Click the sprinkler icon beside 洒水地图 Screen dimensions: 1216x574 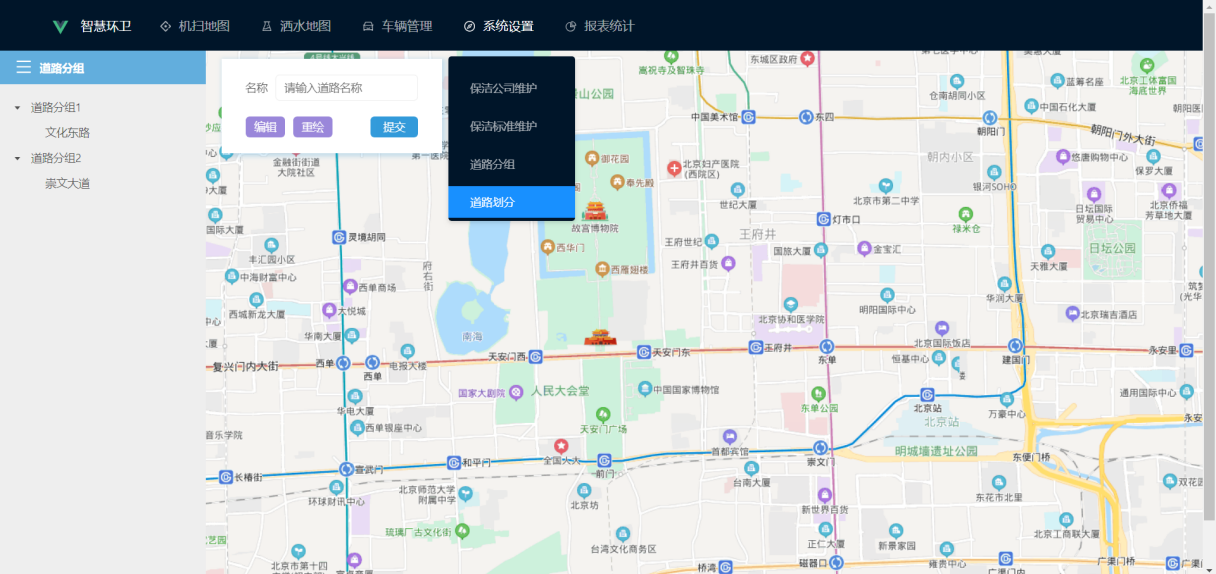click(x=266, y=26)
